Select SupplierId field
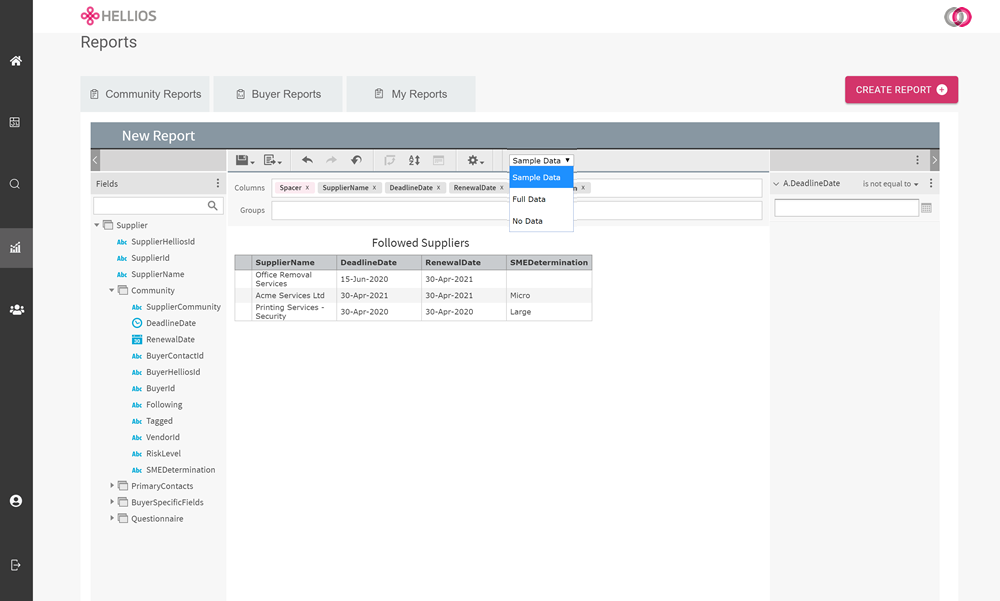Screen dimensions: 1000x601 point(150,258)
